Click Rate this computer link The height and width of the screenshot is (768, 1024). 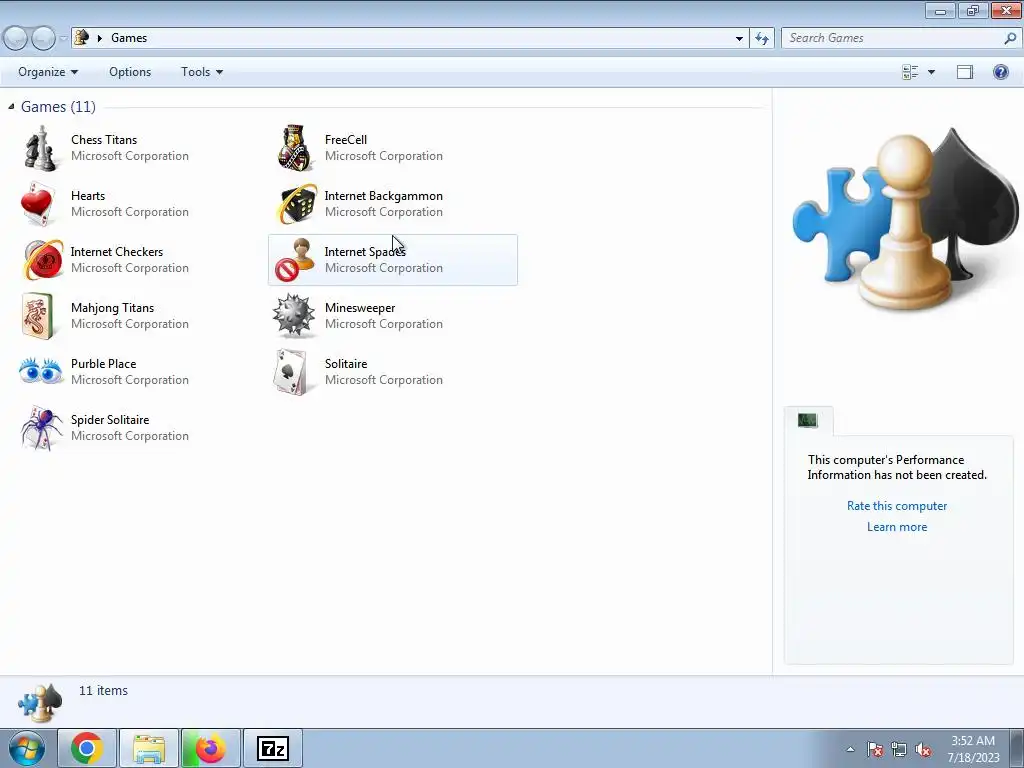(x=897, y=505)
